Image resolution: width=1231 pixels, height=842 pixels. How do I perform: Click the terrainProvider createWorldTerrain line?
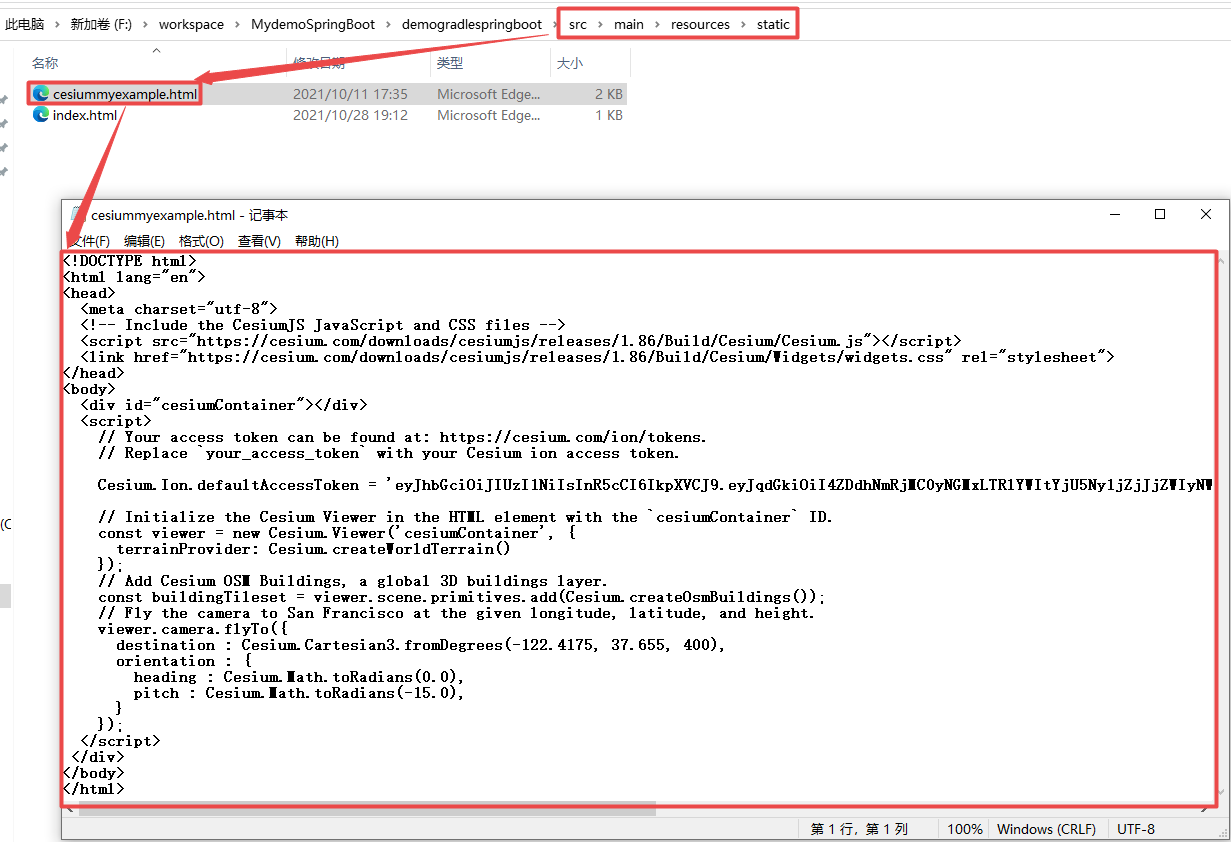[313, 549]
